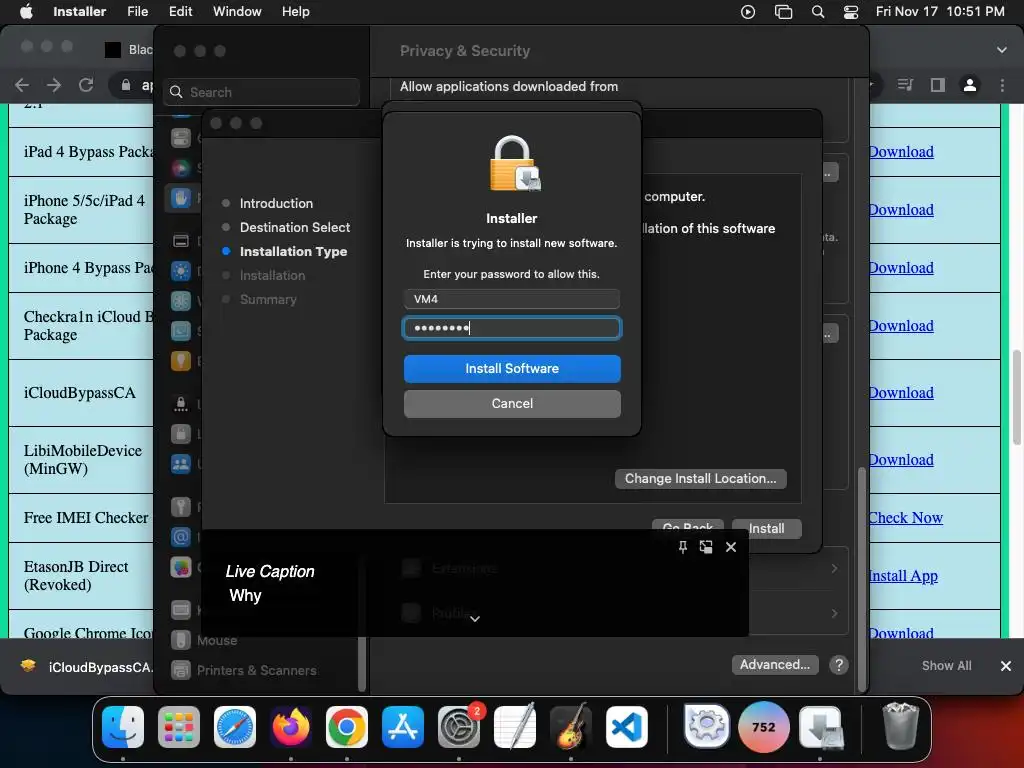Click the Destination Select installer step
The width and height of the screenshot is (1024, 768).
tap(295, 227)
